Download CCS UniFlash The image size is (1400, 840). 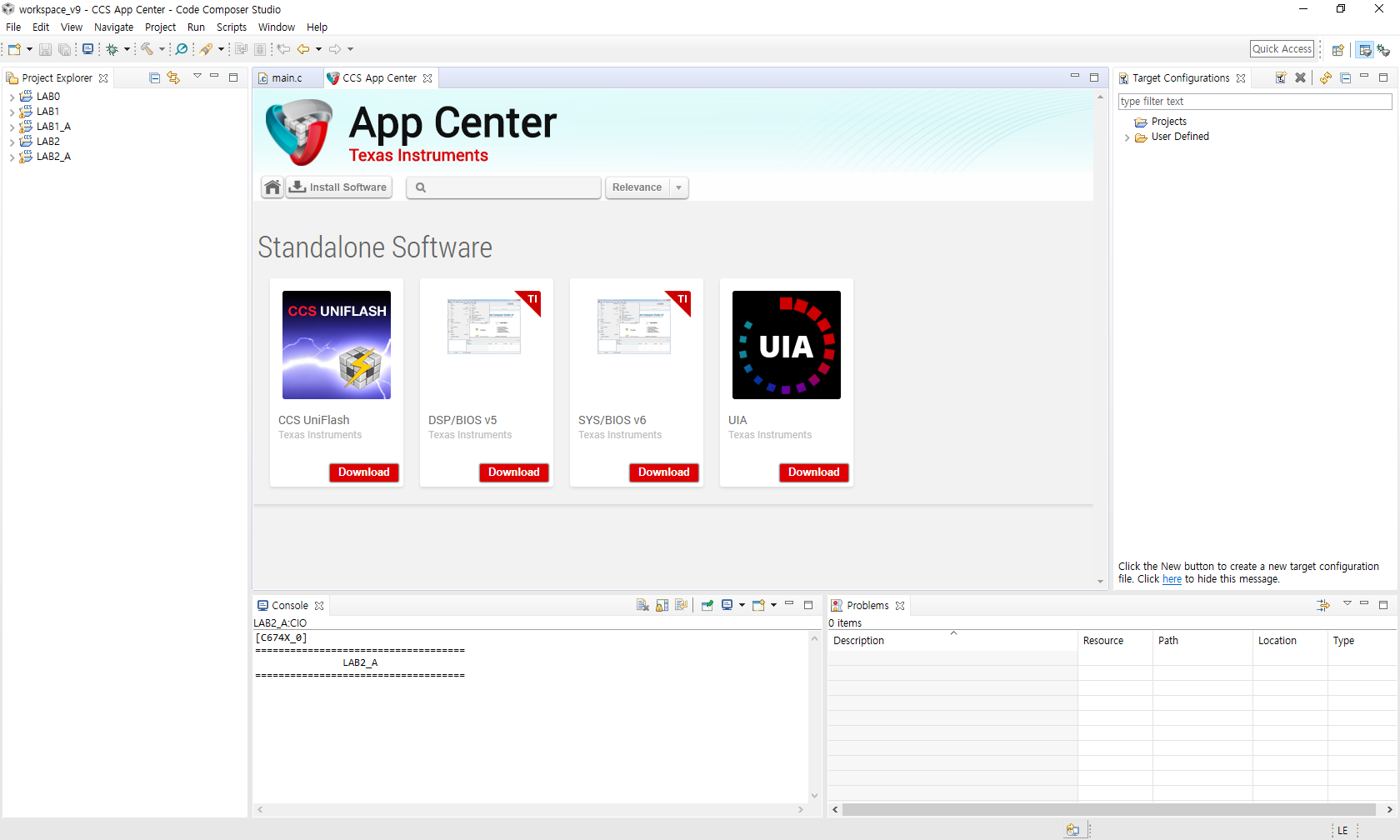pos(364,472)
